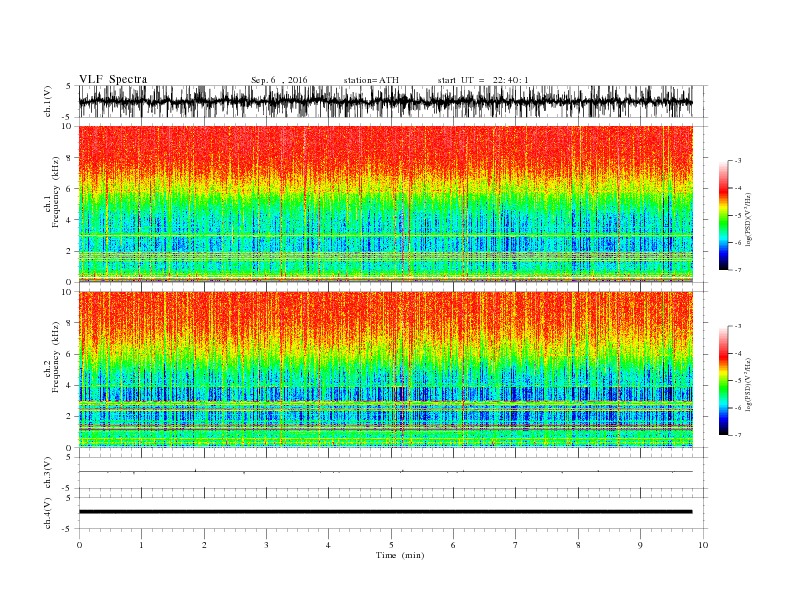Click the "station=ATH" header label
792x612 pixels.
click(x=371, y=80)
